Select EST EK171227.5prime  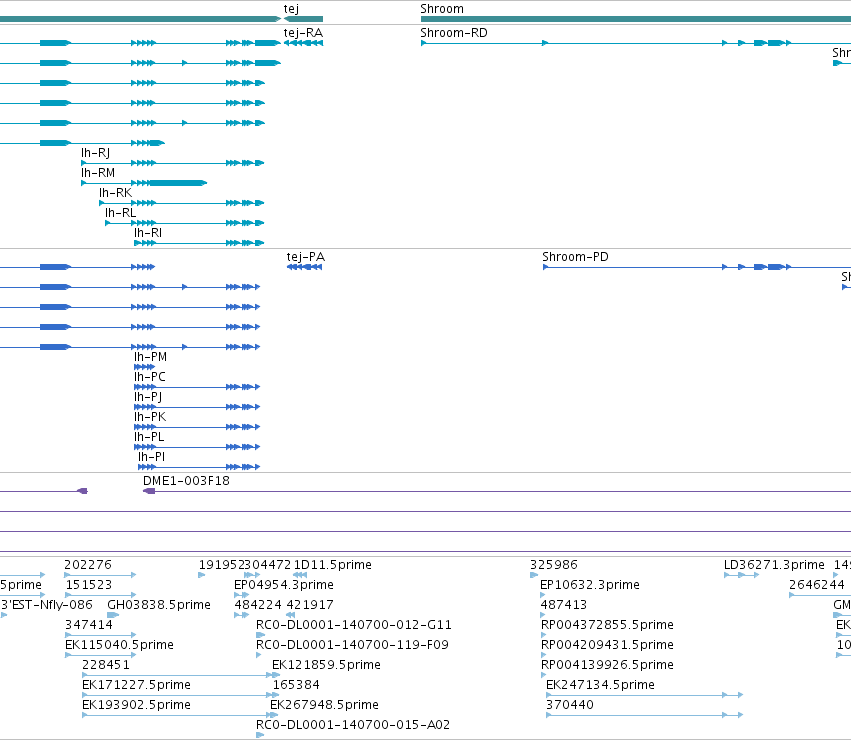coord(136,685)
